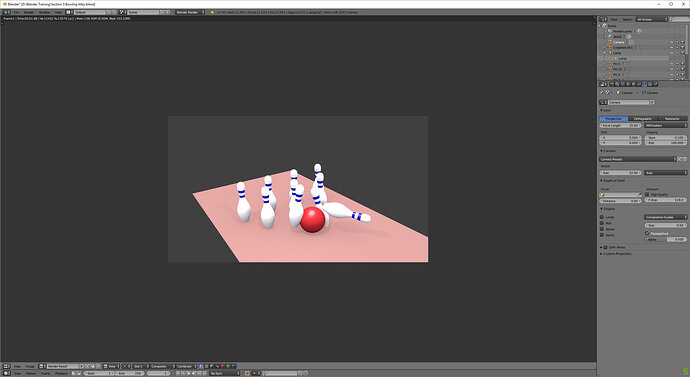Switch lens type to Orthographic
This screenshot has width=690, height=377.
[642, 119]
